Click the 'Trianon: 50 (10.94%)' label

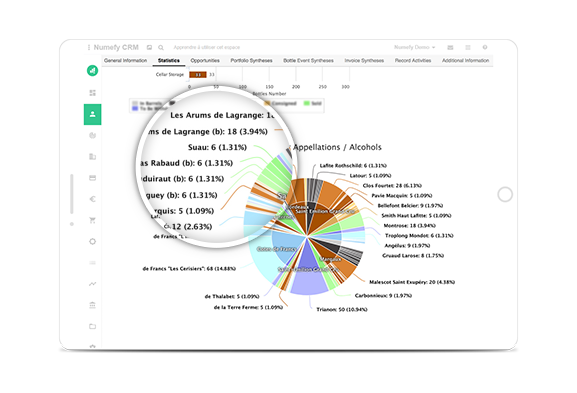click(342, 309)
